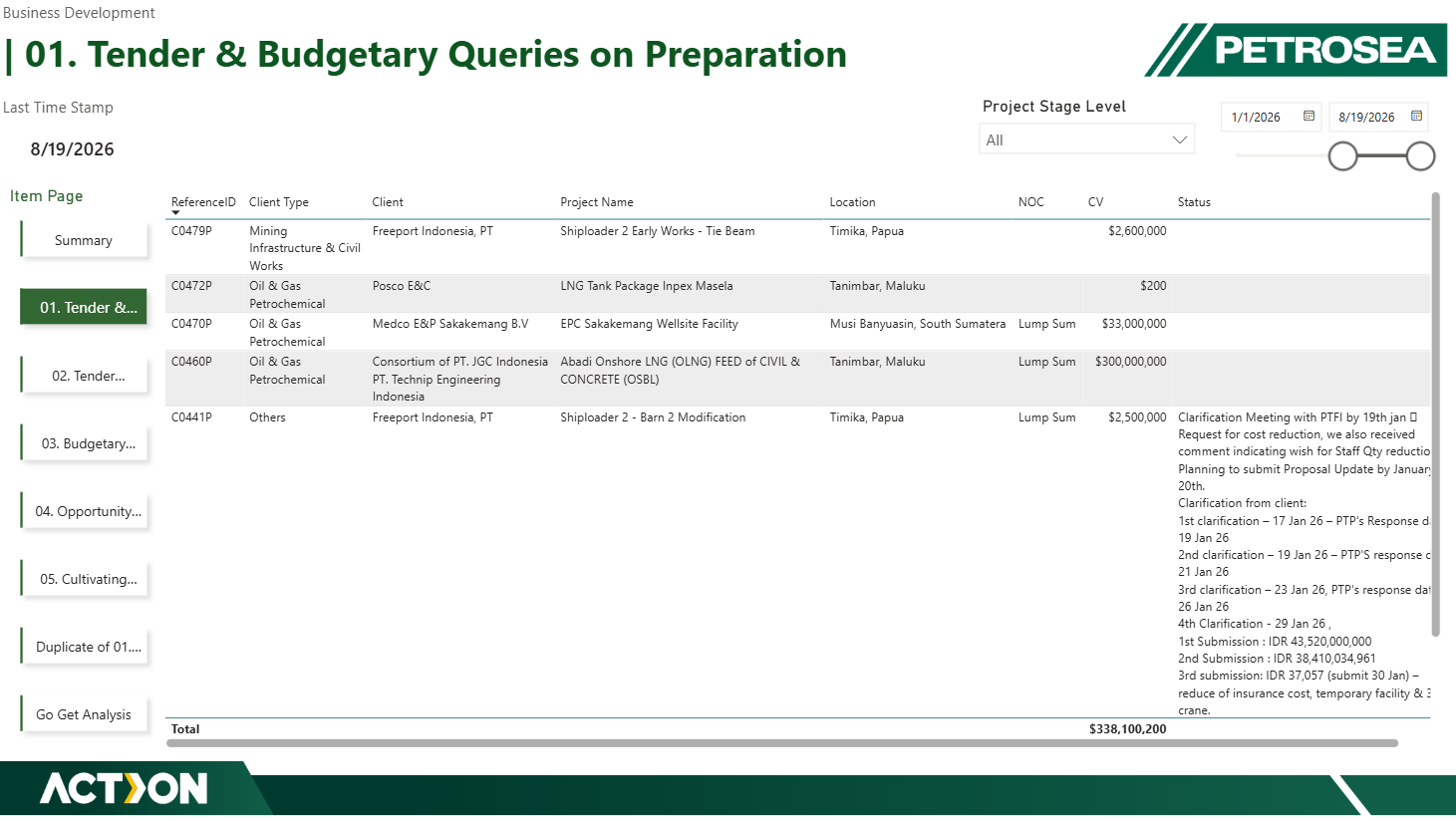Viewport: 1456px width, 821px height.
Task: Open the 05. Cultivating... page
Action: click(84, 579)
